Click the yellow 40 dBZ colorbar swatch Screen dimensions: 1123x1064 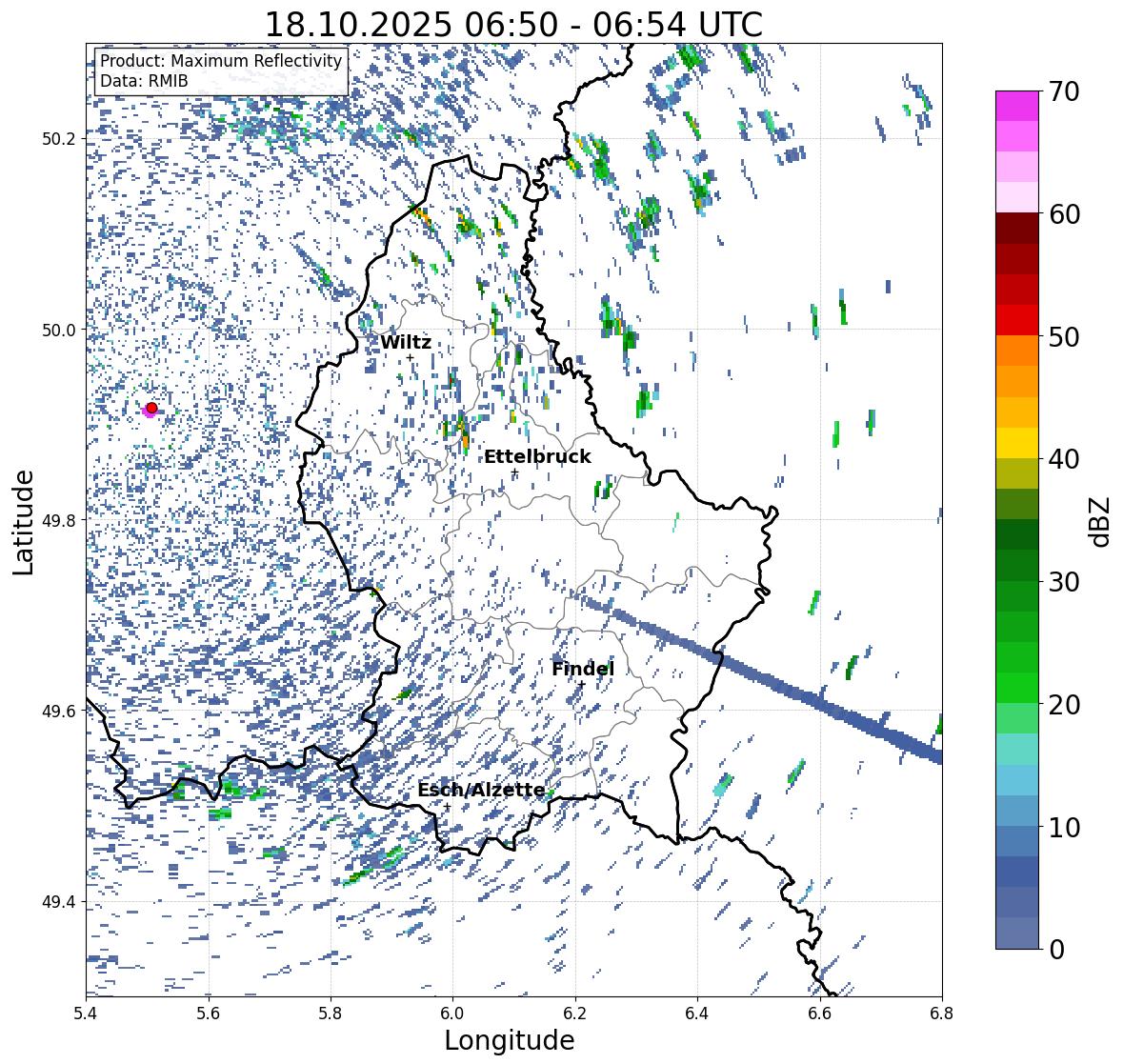[1017, 443]
